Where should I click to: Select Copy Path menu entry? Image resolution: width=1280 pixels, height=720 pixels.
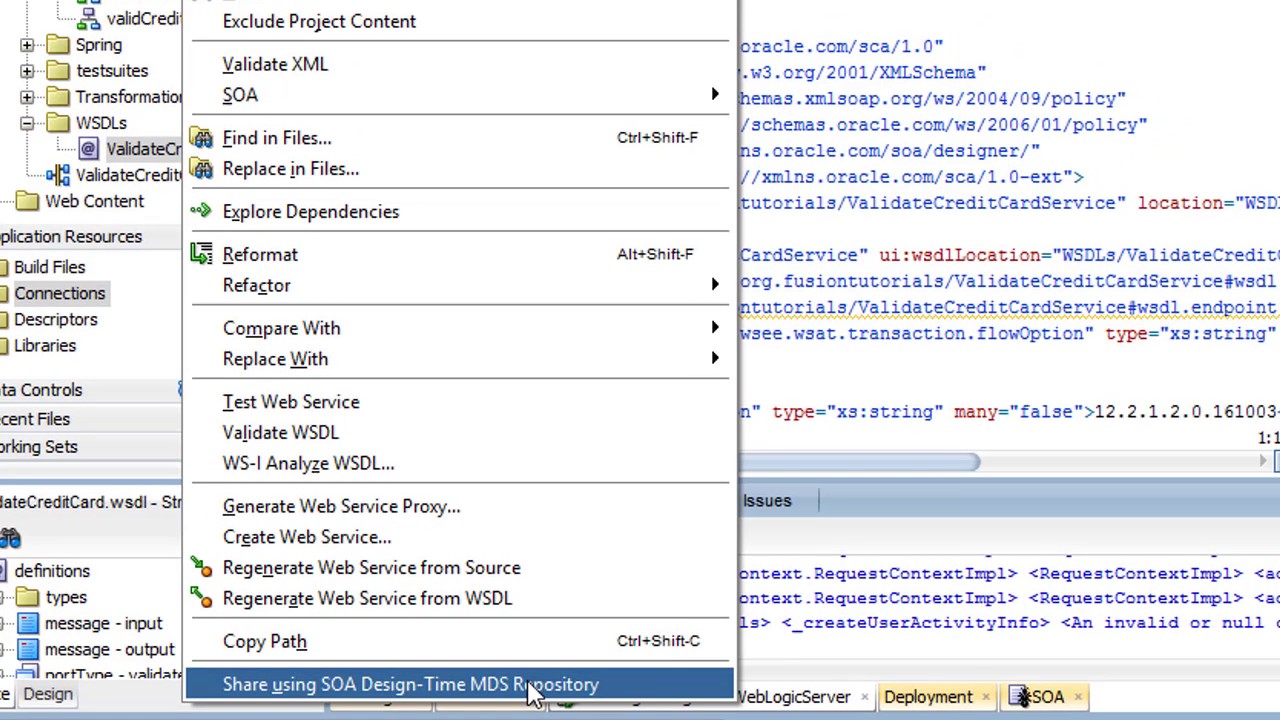[x=265, y=642]
